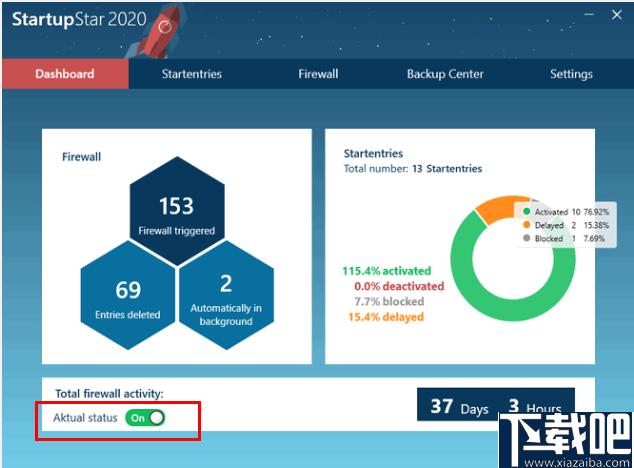
Task: Go to the Backup Center tab
Action: pyautogui.click(x=445, y=74)
